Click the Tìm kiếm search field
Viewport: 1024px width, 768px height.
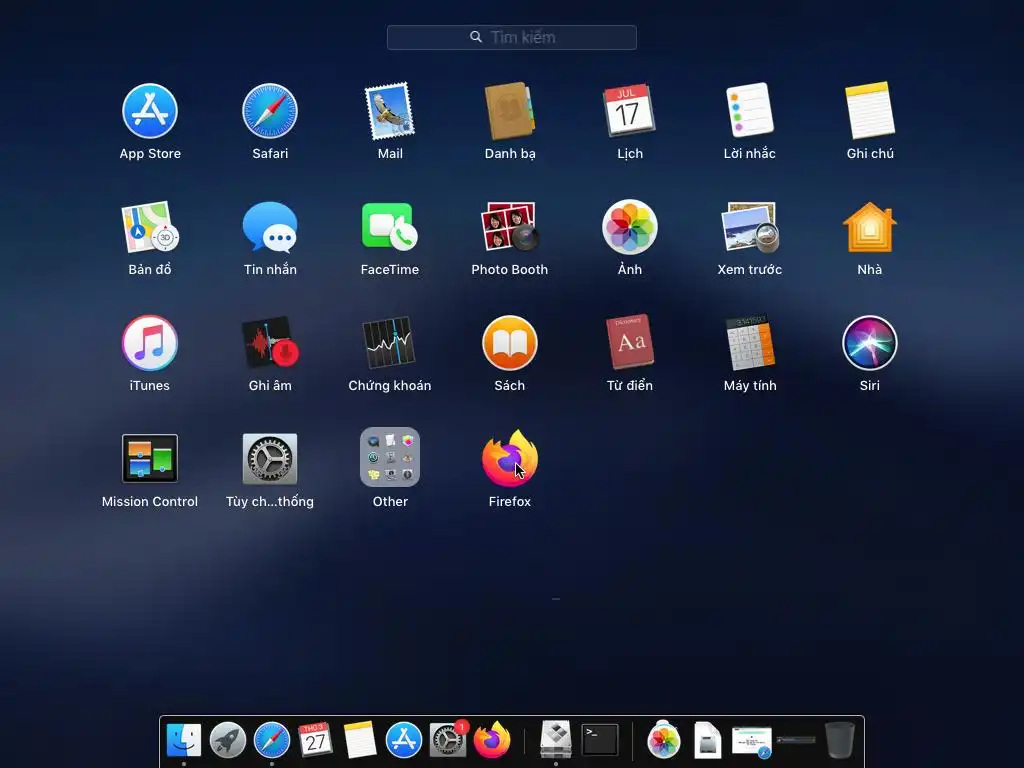point(511,37)
